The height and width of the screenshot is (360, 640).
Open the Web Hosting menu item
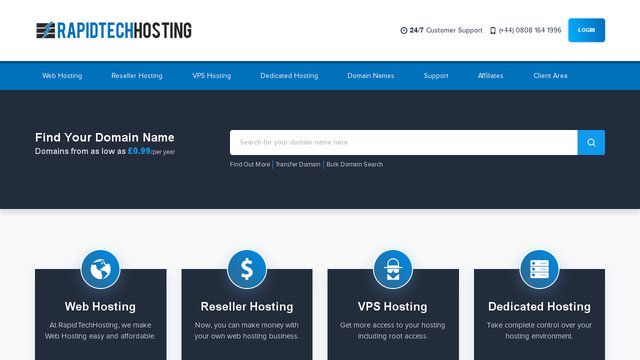pos(62,76)
